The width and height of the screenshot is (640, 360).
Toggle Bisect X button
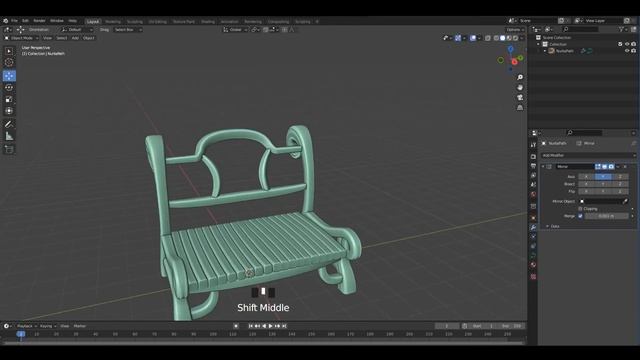(586, 184)
